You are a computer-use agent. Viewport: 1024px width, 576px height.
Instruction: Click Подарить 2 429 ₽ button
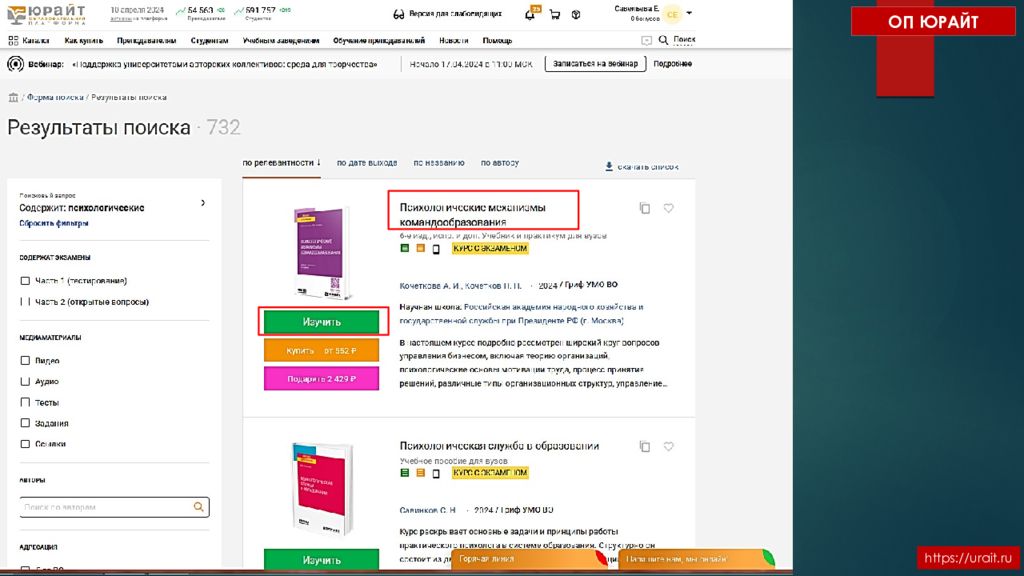pos(321,379)
